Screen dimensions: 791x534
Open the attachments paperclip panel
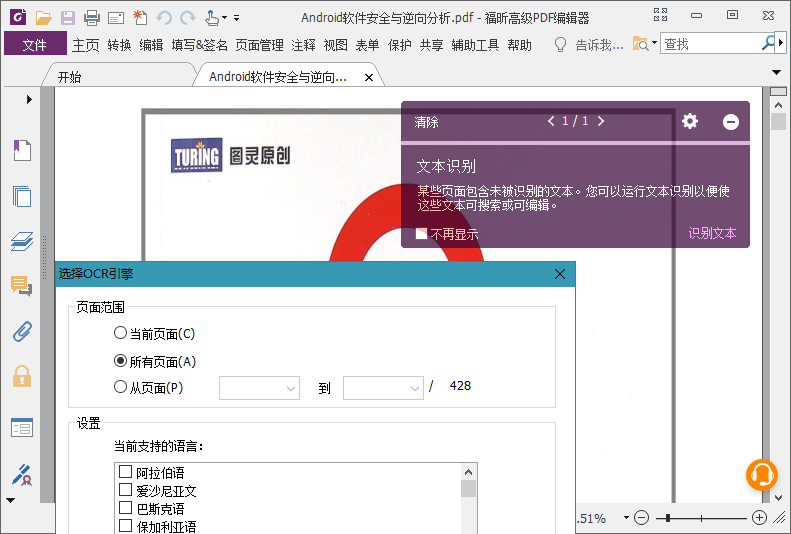22,331
